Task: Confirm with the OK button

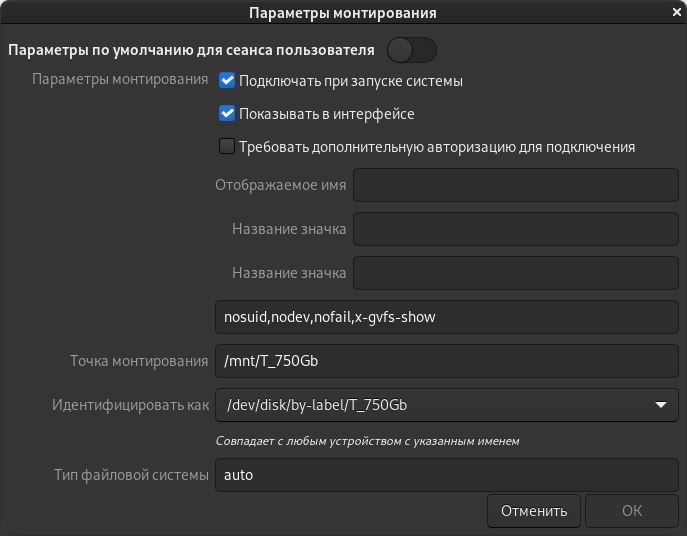Action: click(632, 511)
